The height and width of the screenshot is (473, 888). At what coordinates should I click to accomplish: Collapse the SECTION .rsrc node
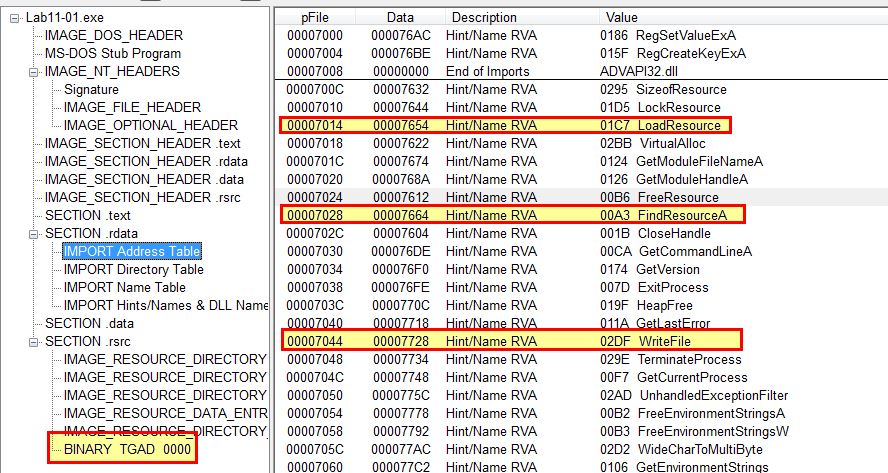pyautogui.click(x=34, y=342)
